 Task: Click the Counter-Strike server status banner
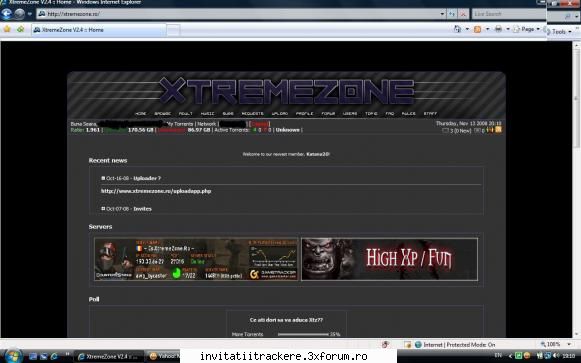[x=196, y=259]
